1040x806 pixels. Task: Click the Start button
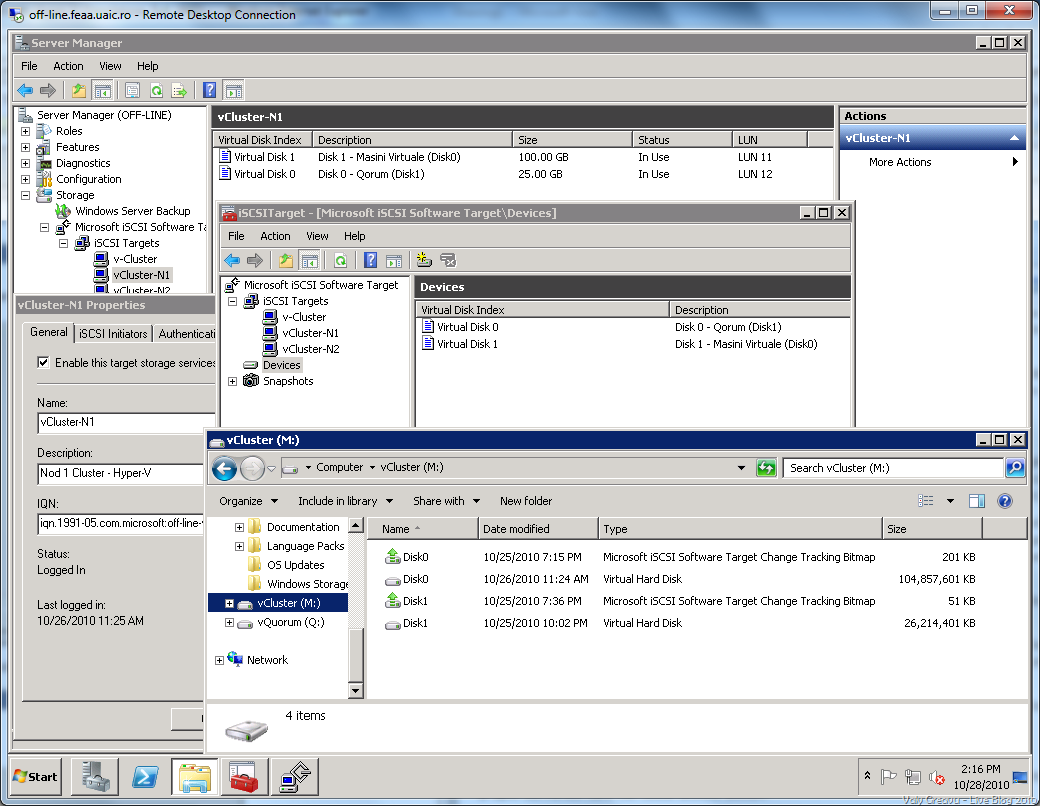(36, 776)
